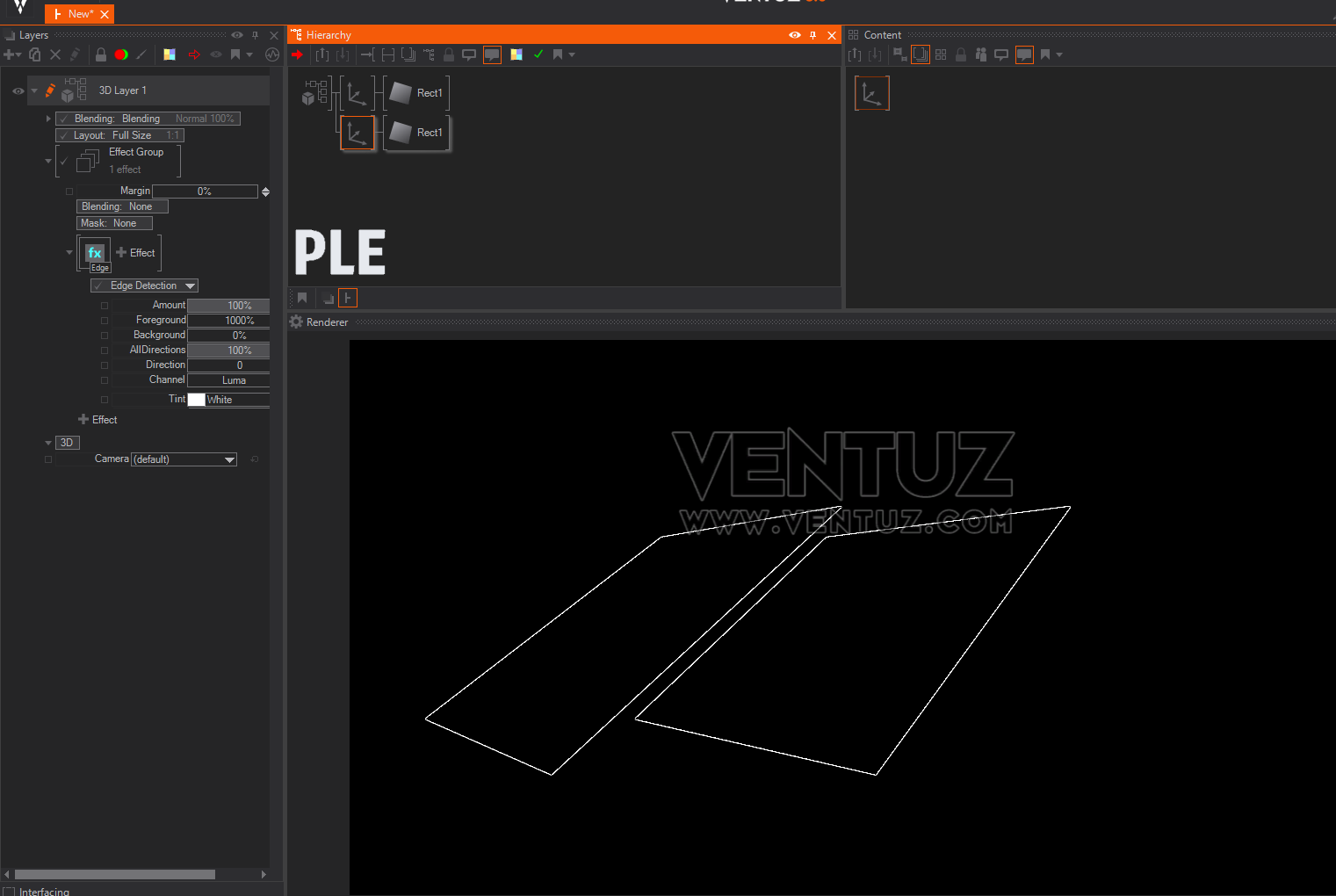This screenshot has width=1336, height=896.
Task: Click the lock icon in Layers toolbar
Action: click(101, 54)
